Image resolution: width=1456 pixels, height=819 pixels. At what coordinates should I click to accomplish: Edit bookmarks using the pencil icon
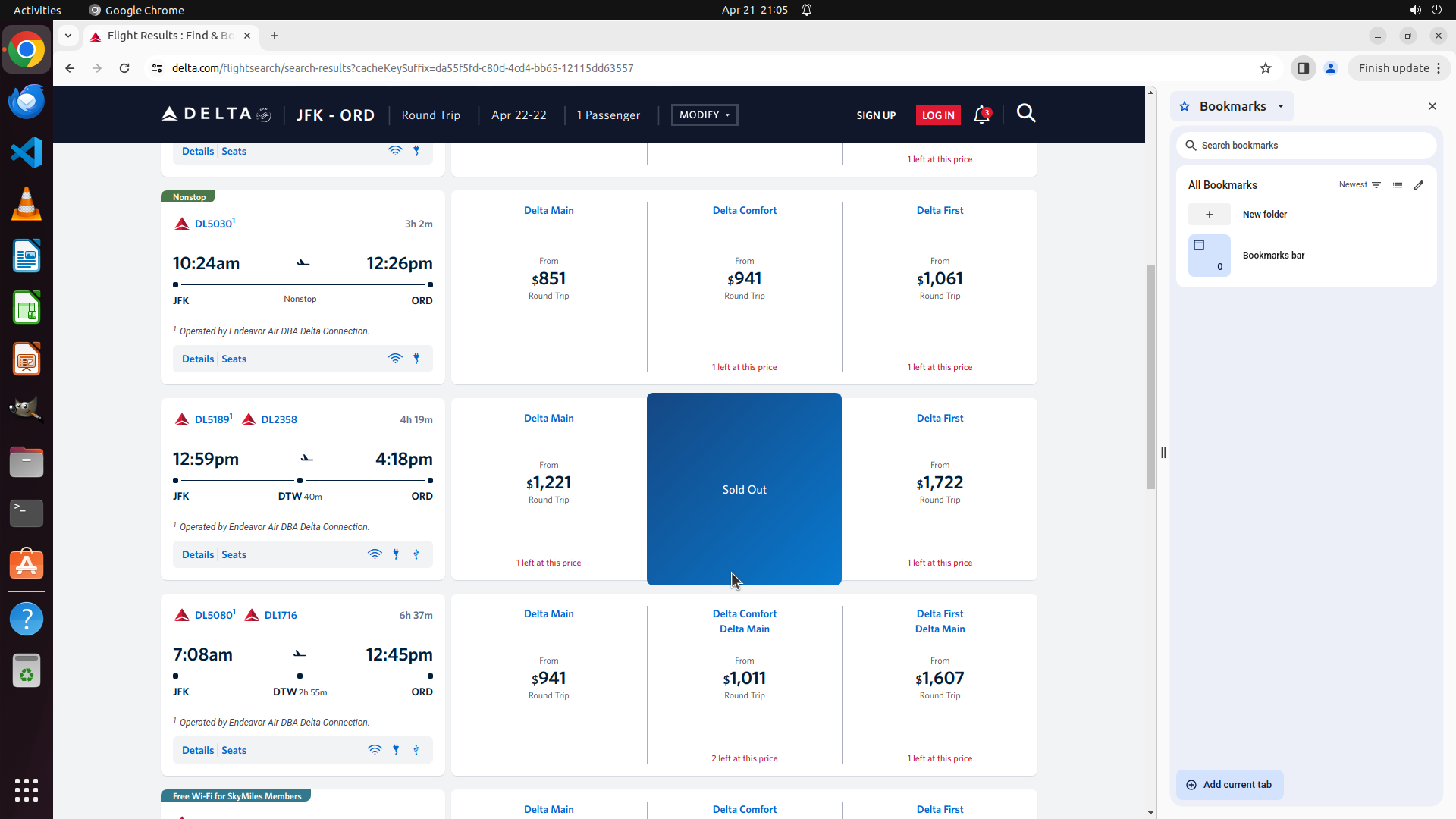point(1419,185)
